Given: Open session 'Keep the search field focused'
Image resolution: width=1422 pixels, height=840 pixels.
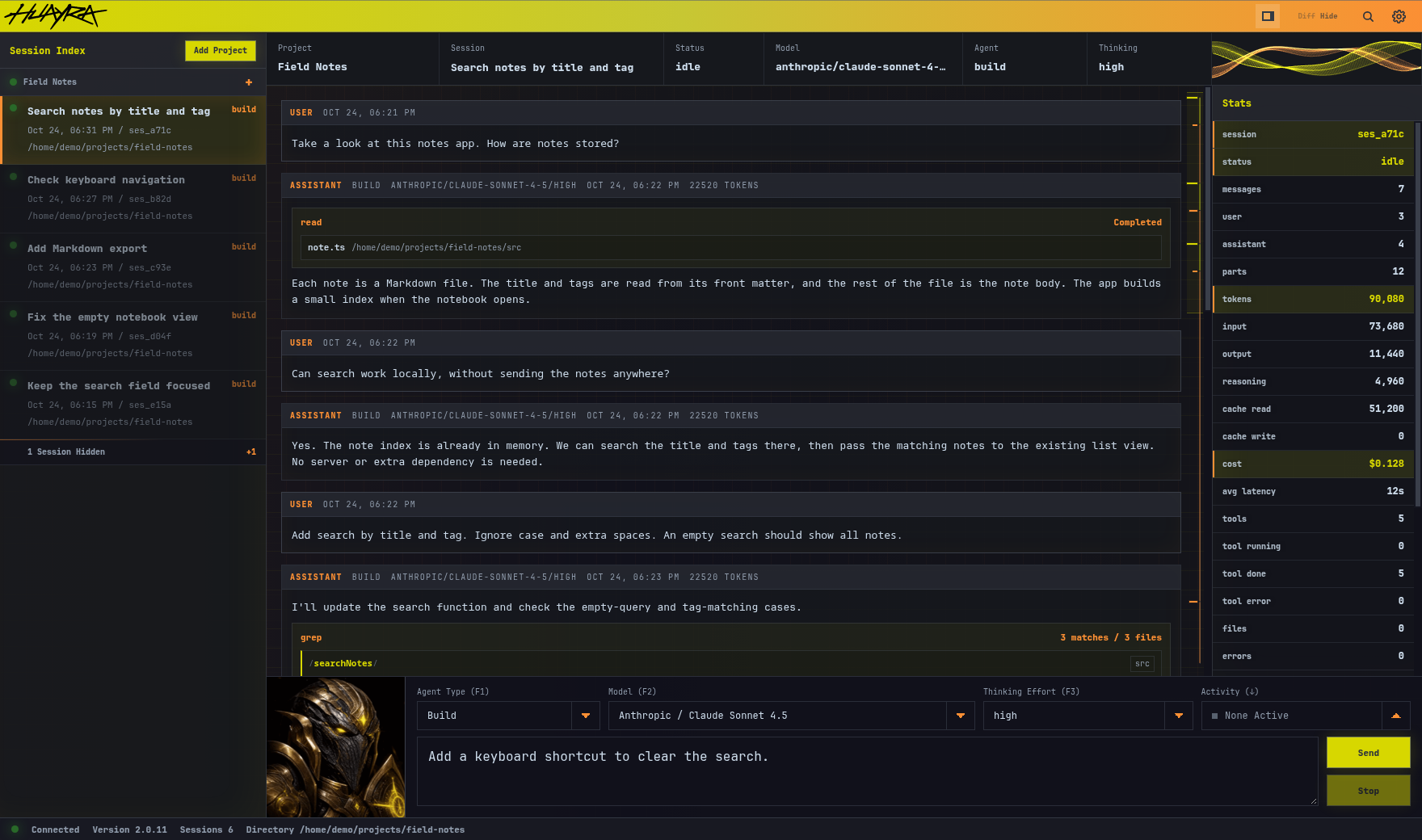Looking at the screenshot, I should 133,404.
